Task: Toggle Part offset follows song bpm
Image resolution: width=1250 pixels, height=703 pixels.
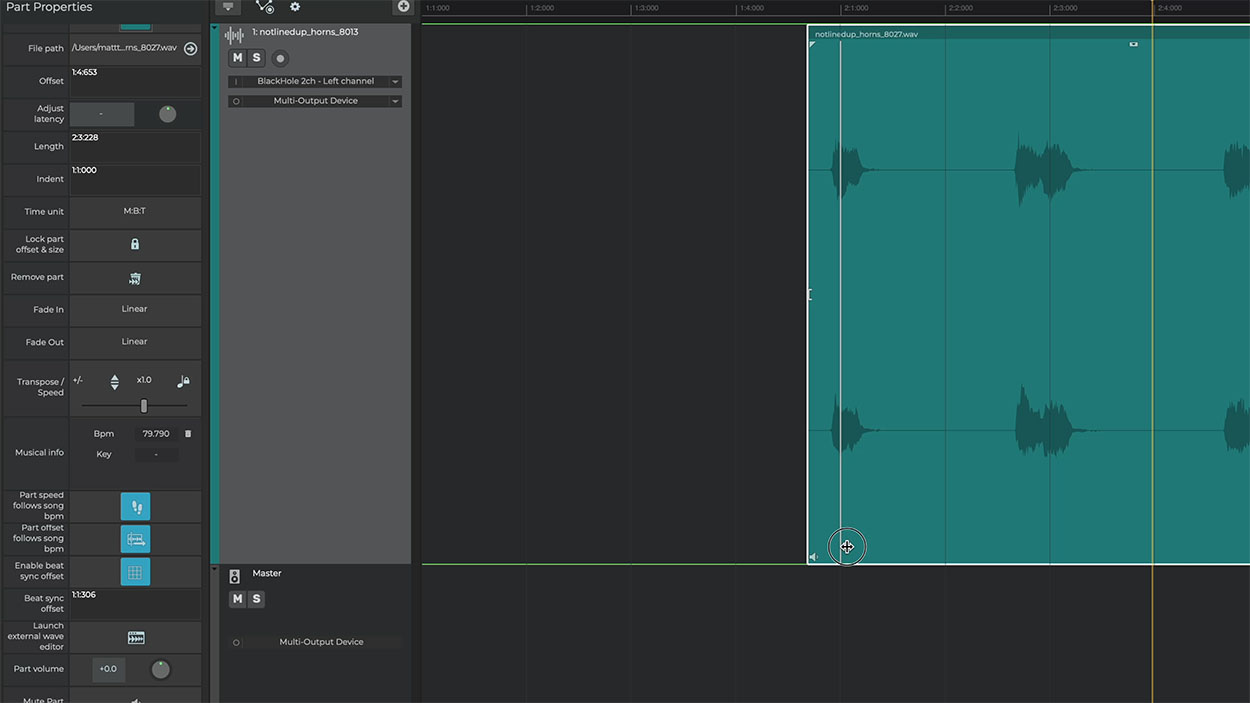Action: 135,539
